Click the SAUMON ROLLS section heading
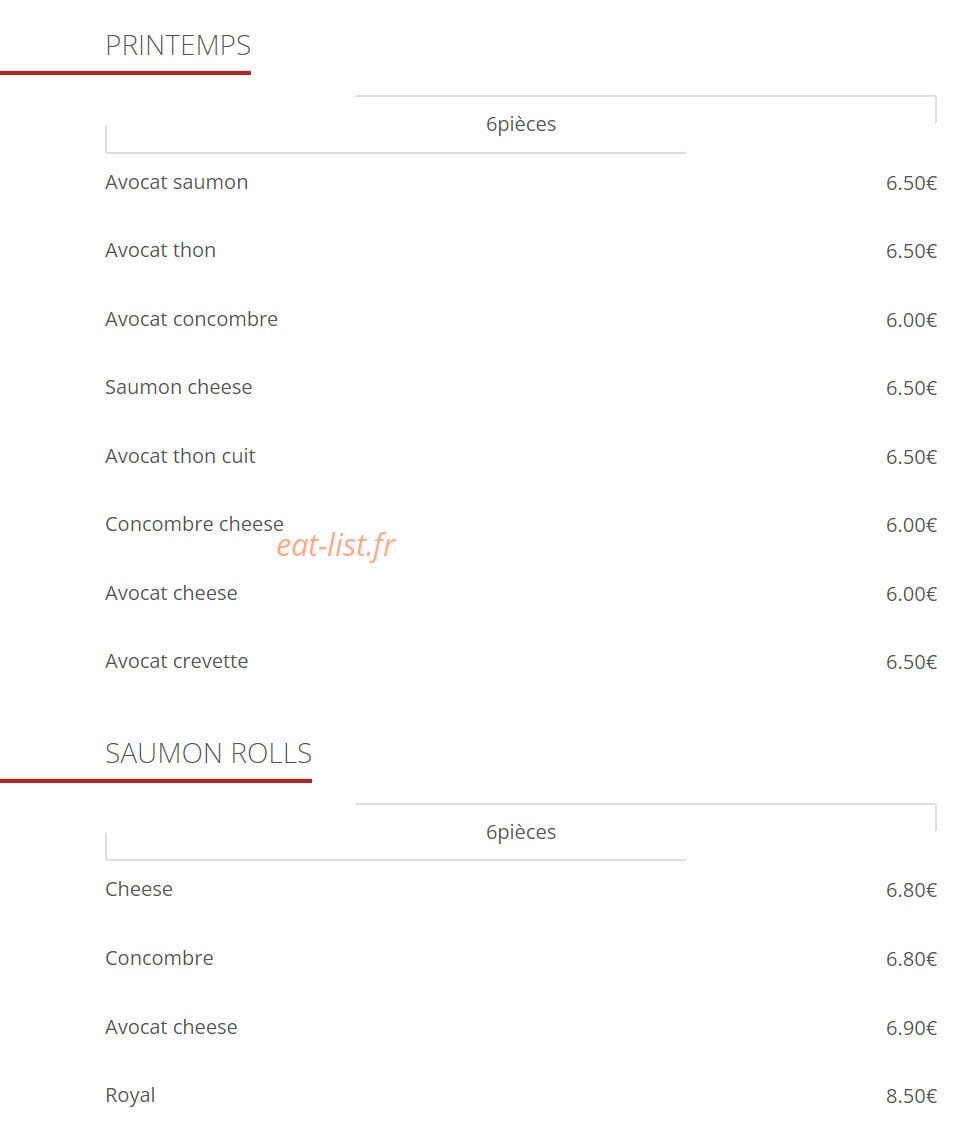962x1145 pixels. [208, 753]
